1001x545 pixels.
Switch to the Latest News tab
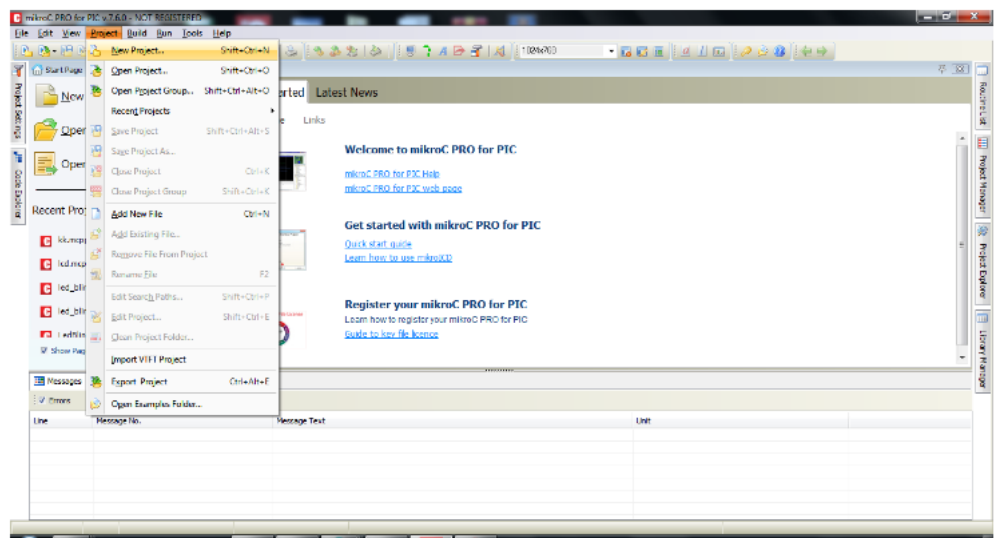click(346, 92)
